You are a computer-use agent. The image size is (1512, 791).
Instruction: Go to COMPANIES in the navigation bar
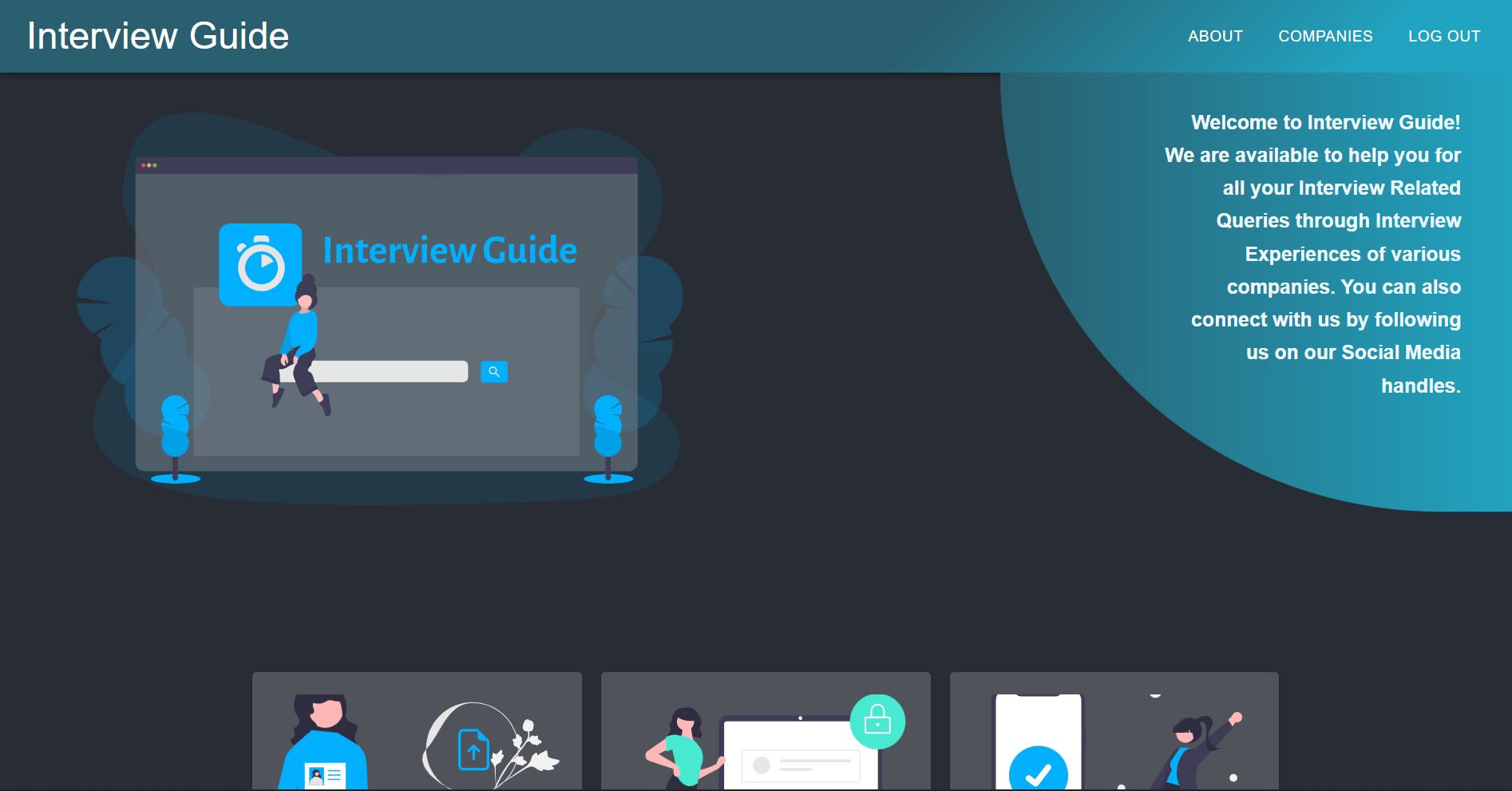[1325, 36]
